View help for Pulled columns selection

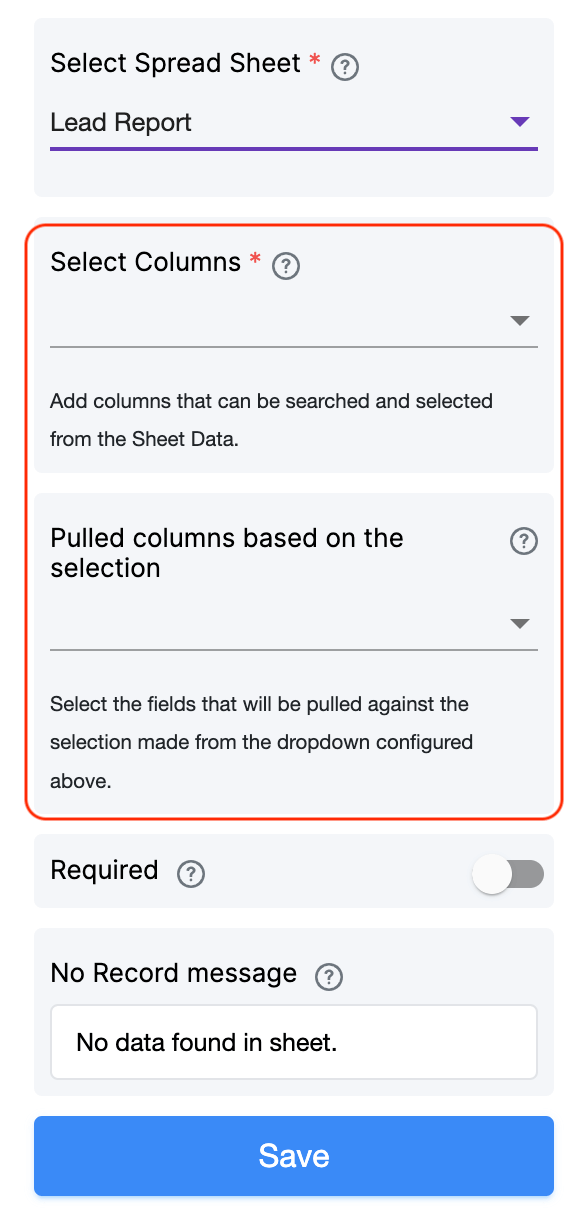tap(523, 541)
